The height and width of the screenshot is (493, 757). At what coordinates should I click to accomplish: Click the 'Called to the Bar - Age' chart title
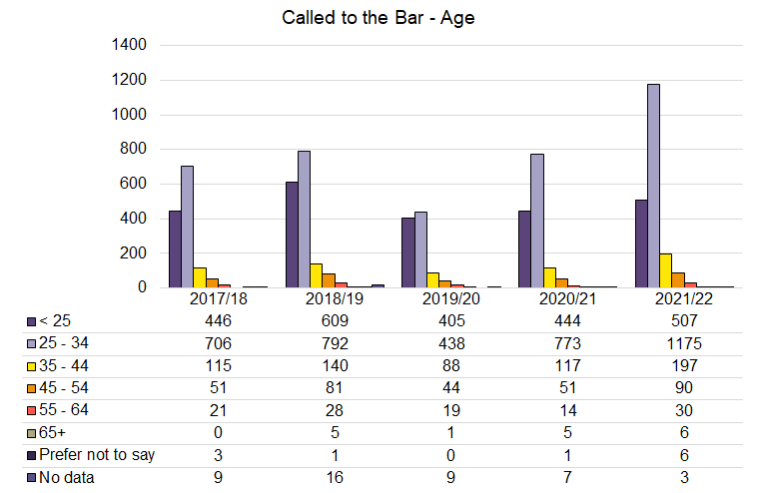(376, 19)
